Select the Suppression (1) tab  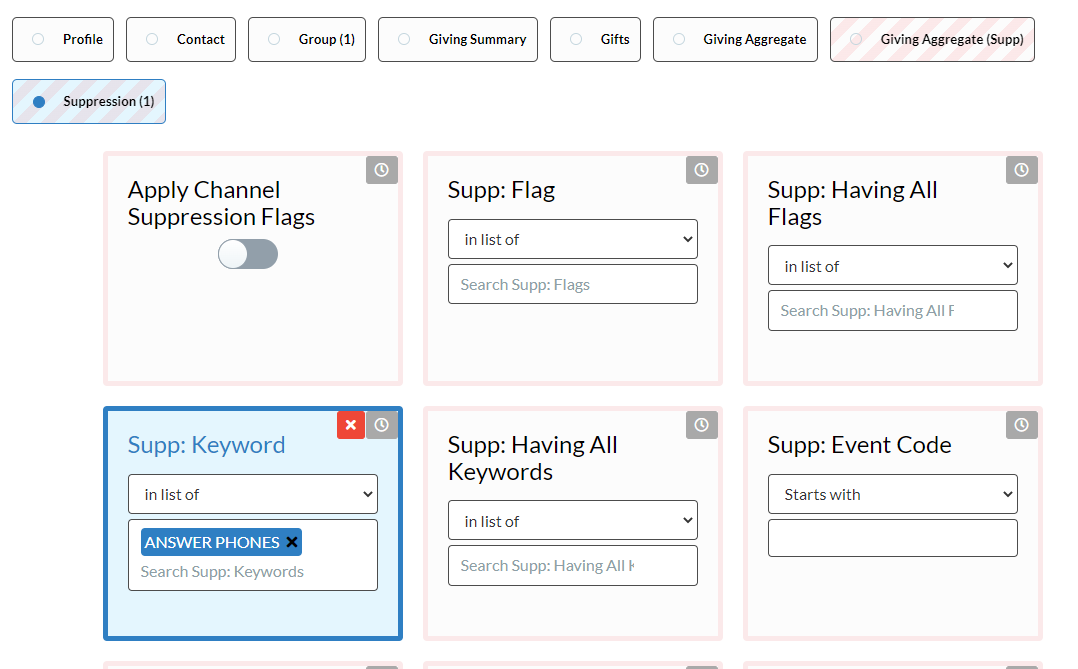tap(89, 101)
